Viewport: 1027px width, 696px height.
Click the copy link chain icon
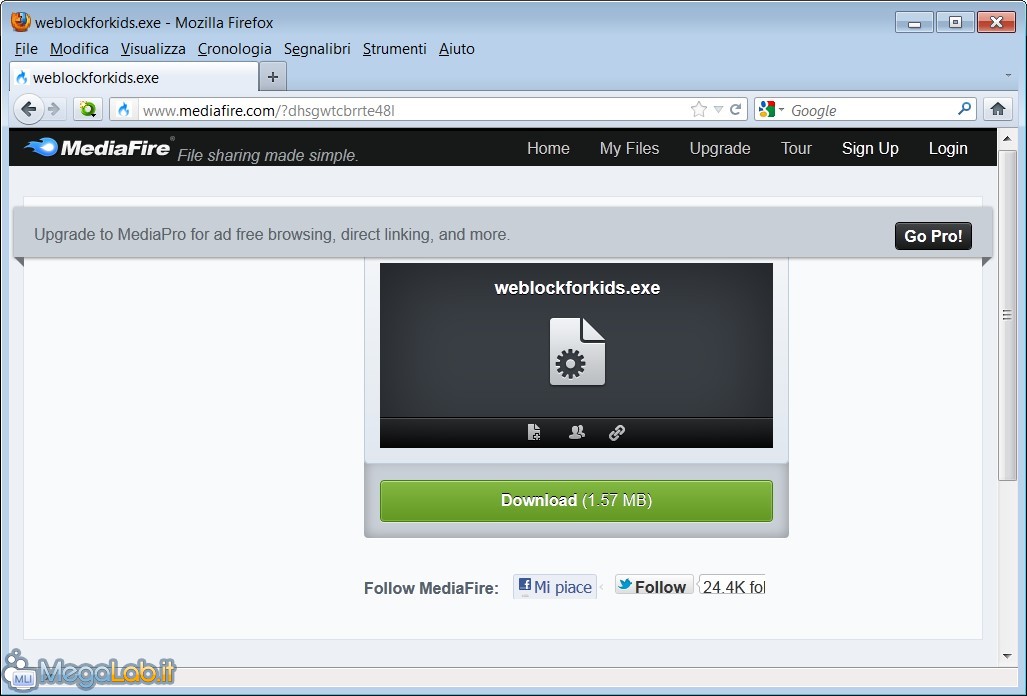tap(617, 432)
